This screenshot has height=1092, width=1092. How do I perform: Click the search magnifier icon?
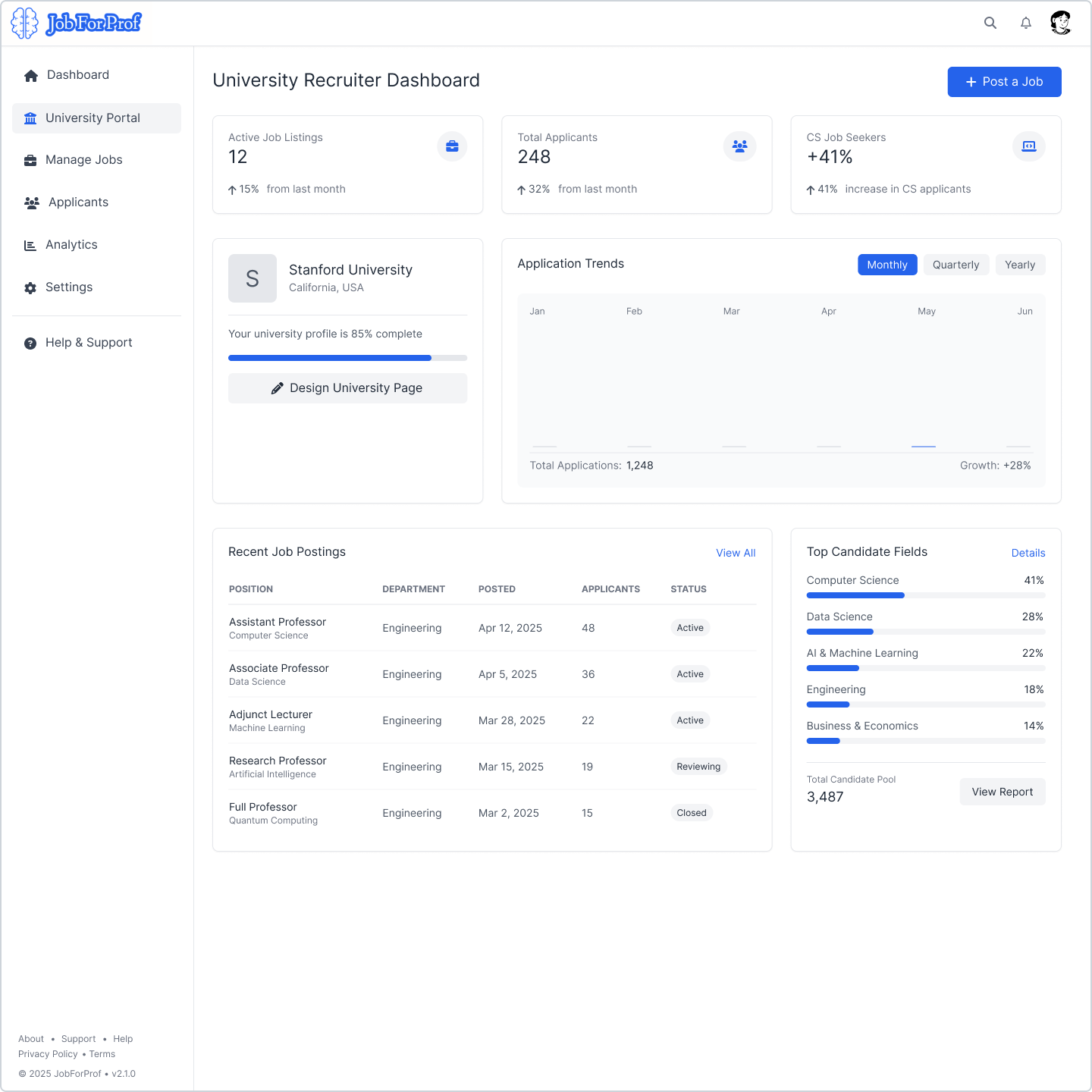pyautogui.click(x=990, y=23)
